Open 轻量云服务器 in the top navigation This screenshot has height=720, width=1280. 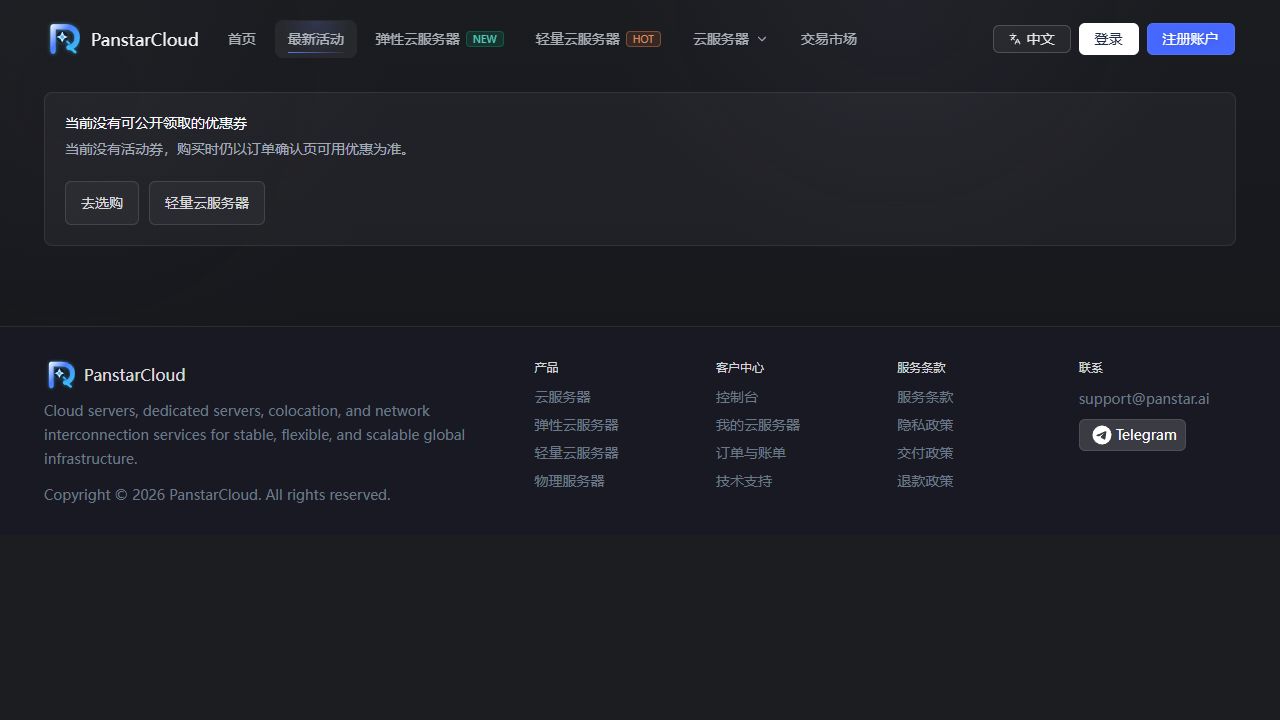click(578, 39)
